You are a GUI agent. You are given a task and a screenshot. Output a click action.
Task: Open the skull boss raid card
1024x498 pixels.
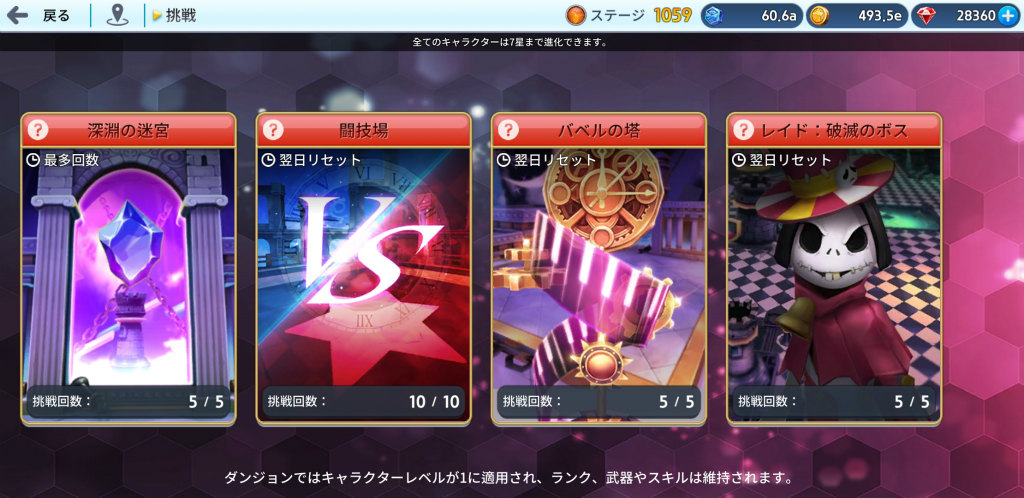[x=834, y=269]
